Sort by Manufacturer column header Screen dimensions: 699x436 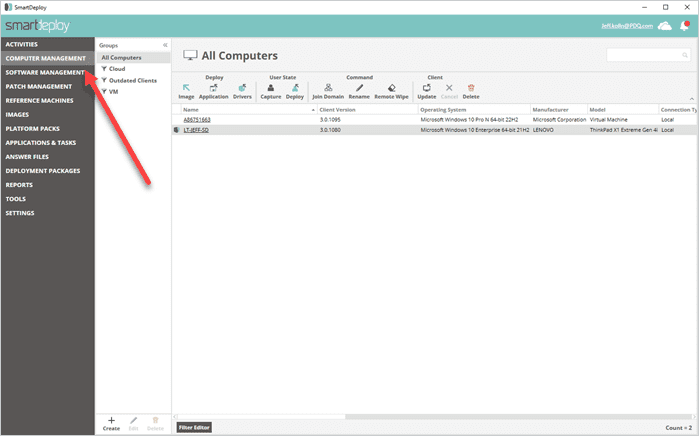pyautogui.click(x=559, y=110)
